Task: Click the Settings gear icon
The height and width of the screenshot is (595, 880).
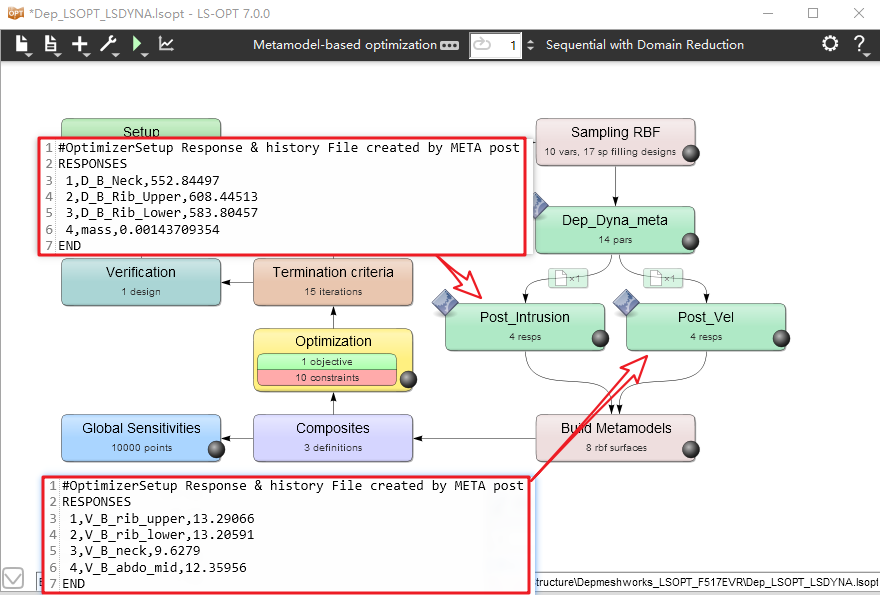Action: [x=829, y=43]
